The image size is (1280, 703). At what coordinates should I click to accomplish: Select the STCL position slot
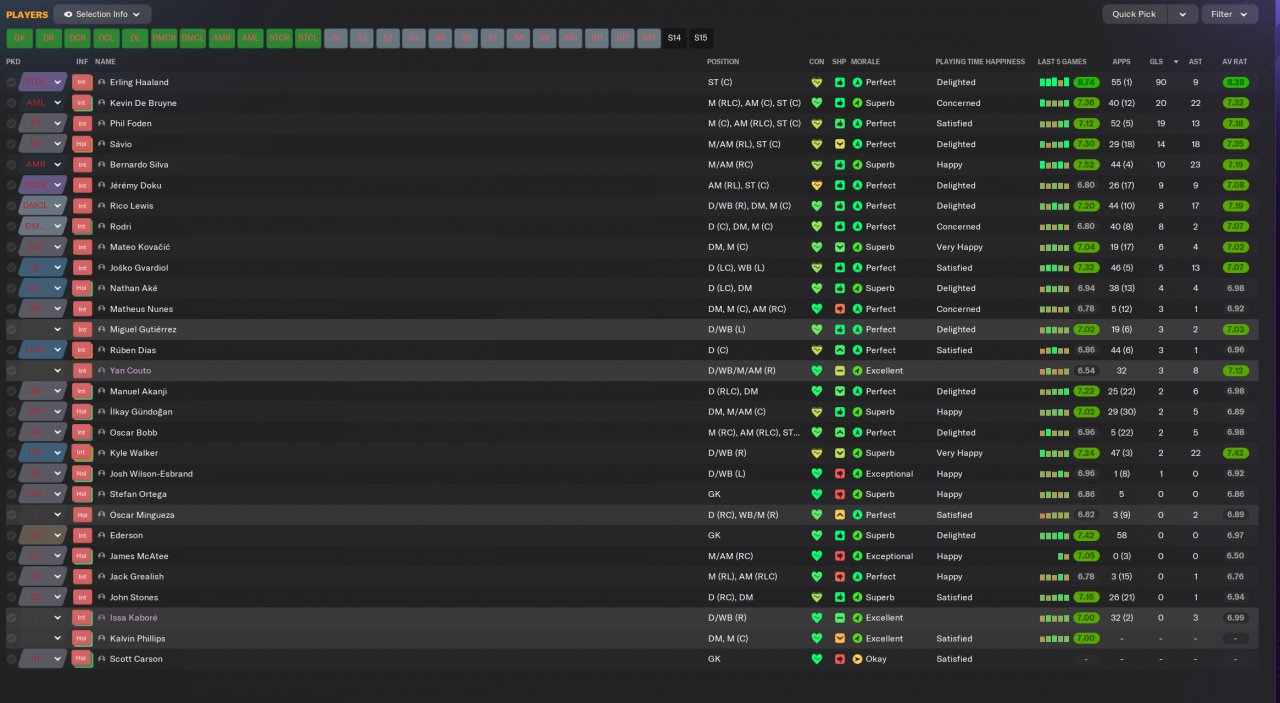coord(308,38)
